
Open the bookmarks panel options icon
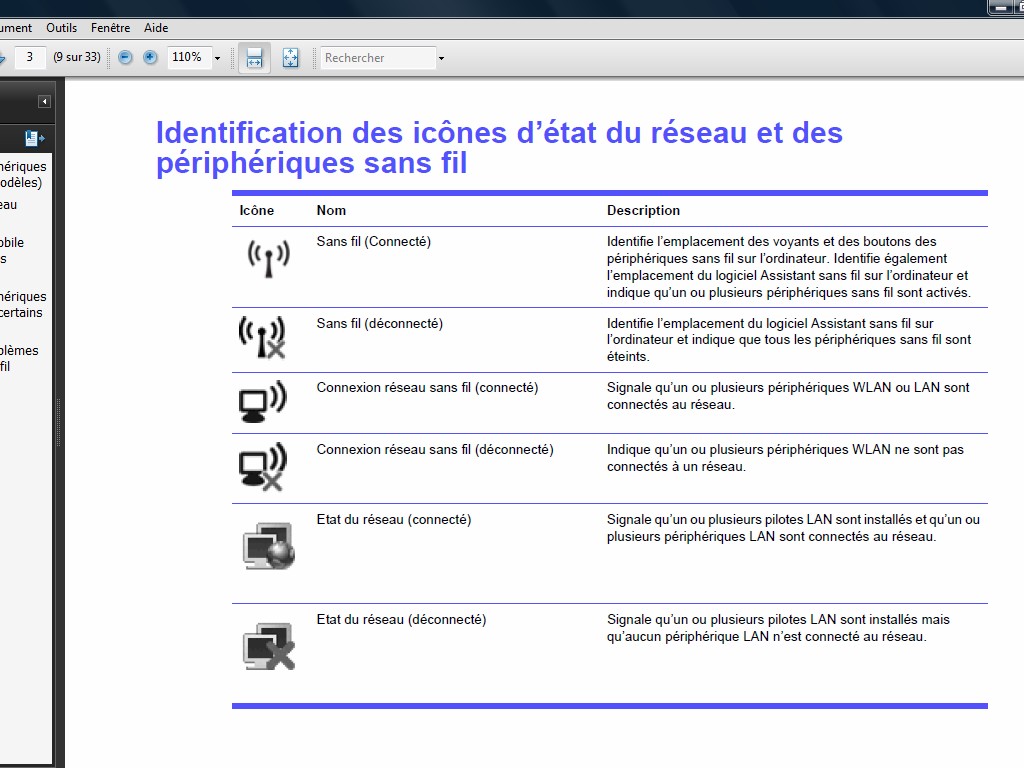(35, 138)
